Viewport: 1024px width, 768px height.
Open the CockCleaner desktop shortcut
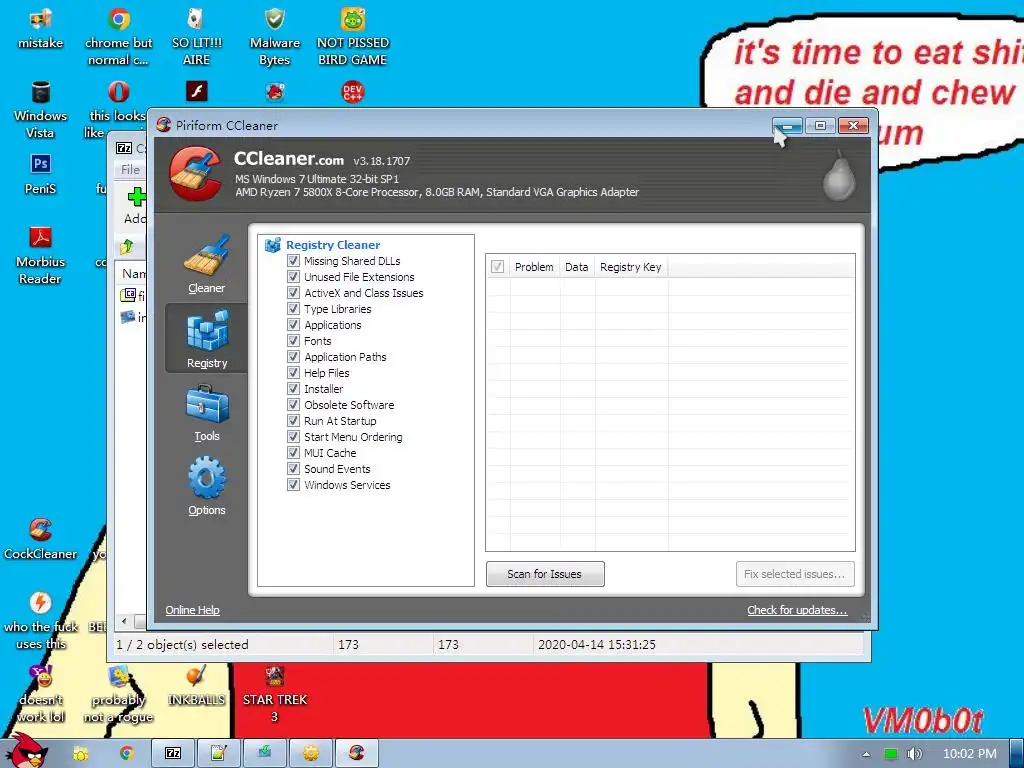[x=40, y=539]
